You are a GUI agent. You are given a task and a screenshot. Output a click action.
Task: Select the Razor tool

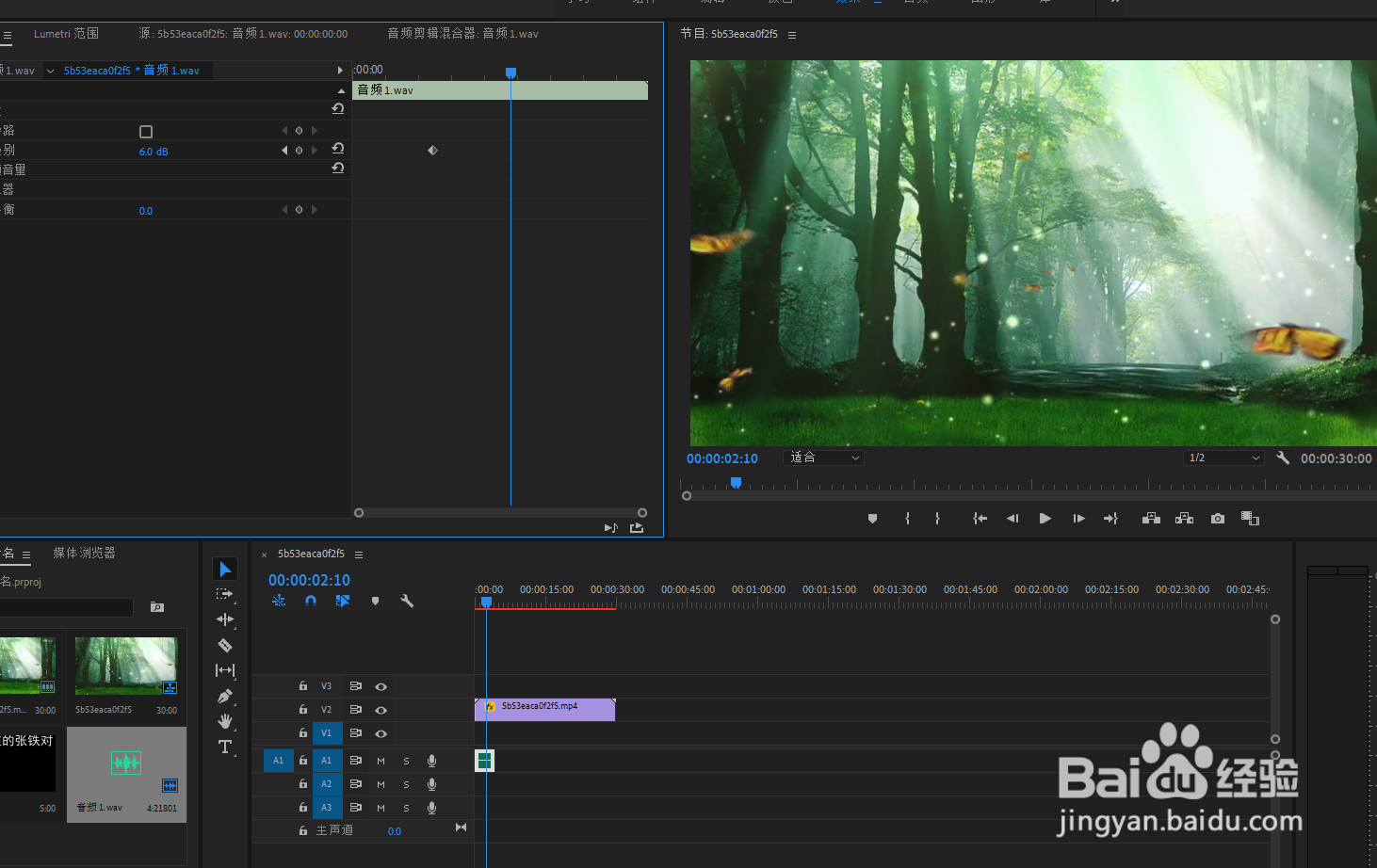point(225,645)
